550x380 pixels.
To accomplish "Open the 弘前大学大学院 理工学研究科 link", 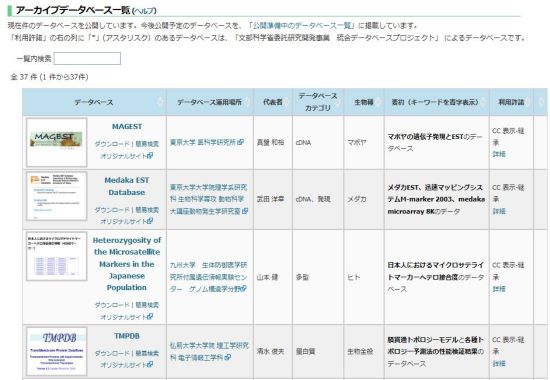I will click(209, 351).
